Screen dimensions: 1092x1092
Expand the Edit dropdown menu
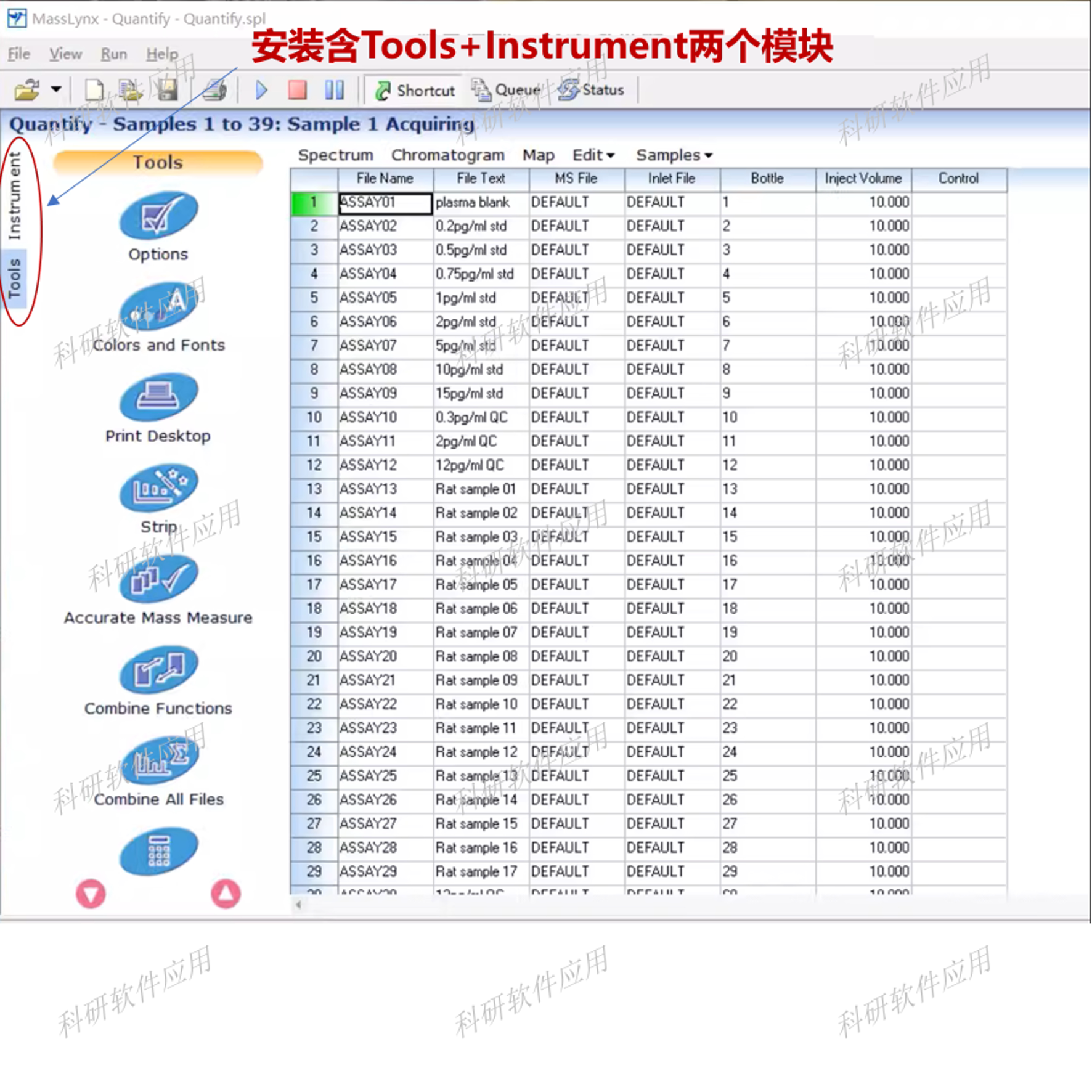click(x=594, y=155)
